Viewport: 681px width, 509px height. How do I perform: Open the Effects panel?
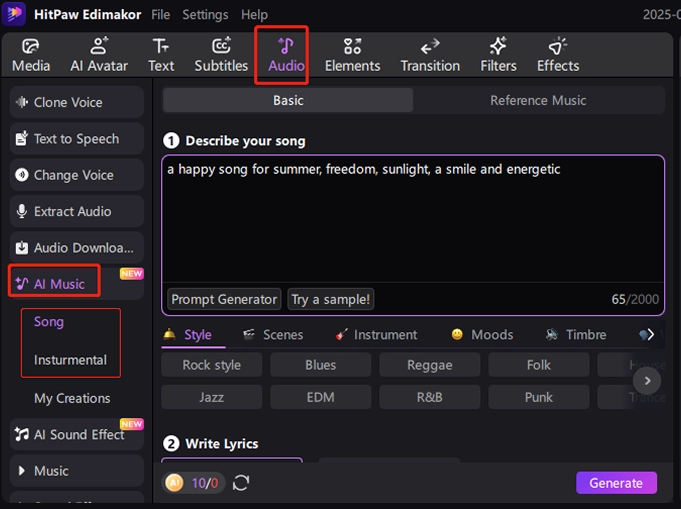pyautogui.click(x=557, y=55)
